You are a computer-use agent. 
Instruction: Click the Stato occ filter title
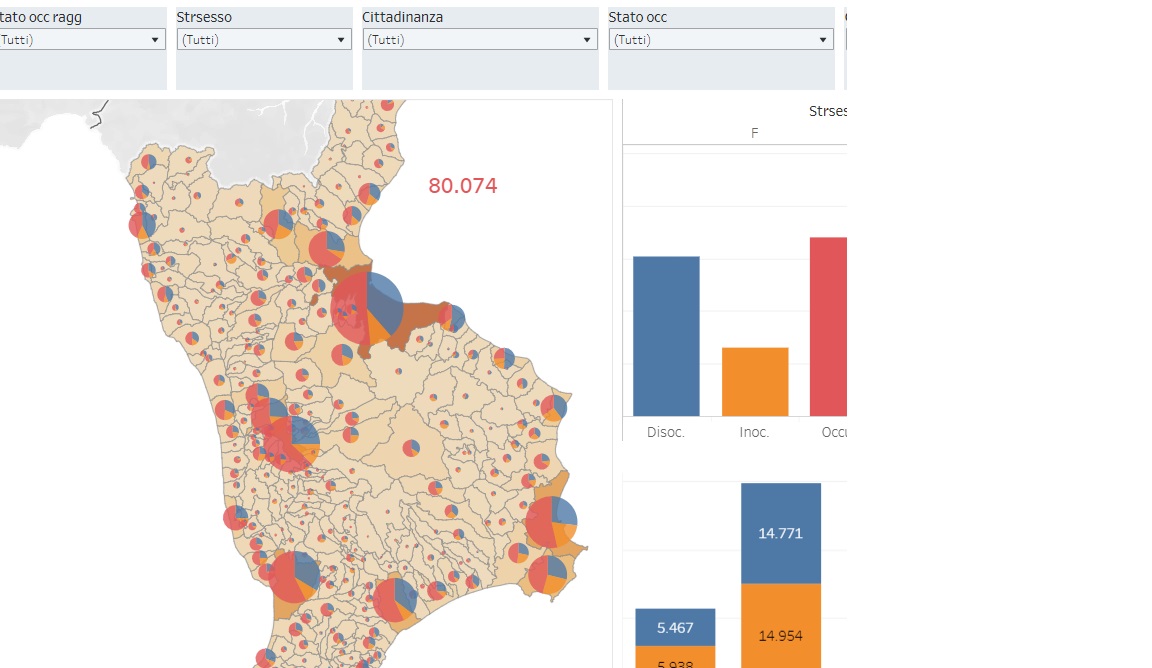click(x=638, y=17)
